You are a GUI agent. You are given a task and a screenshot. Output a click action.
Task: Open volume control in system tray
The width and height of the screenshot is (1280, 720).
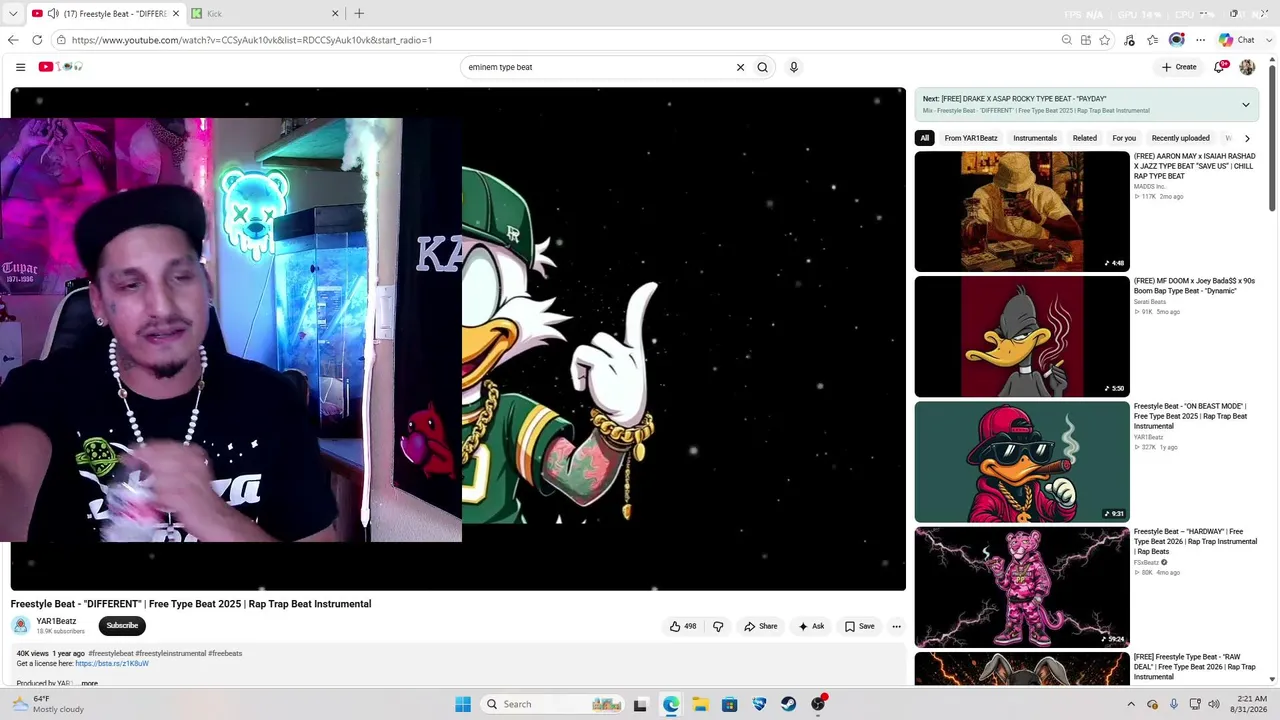pyautogui.click(x=1214, y=704)
